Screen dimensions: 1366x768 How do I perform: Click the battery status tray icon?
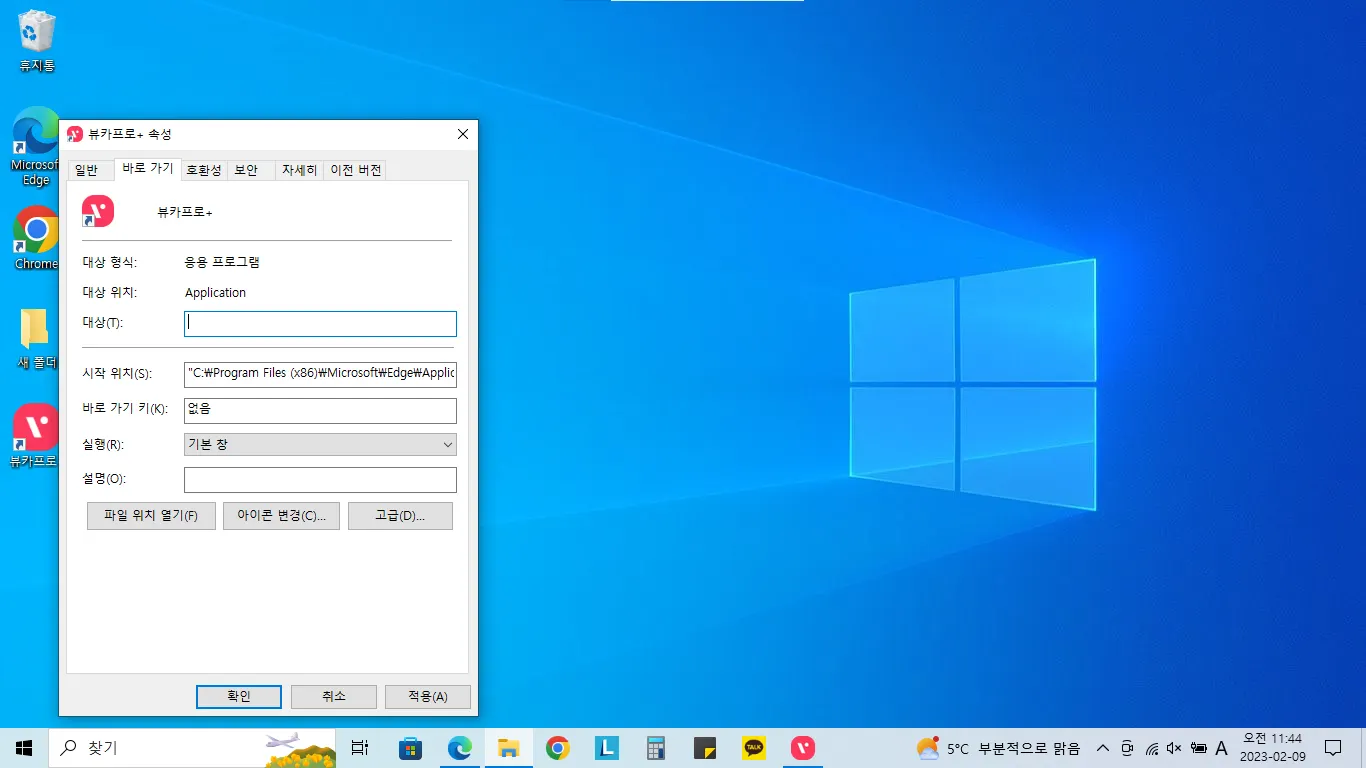click(1198, 748)
